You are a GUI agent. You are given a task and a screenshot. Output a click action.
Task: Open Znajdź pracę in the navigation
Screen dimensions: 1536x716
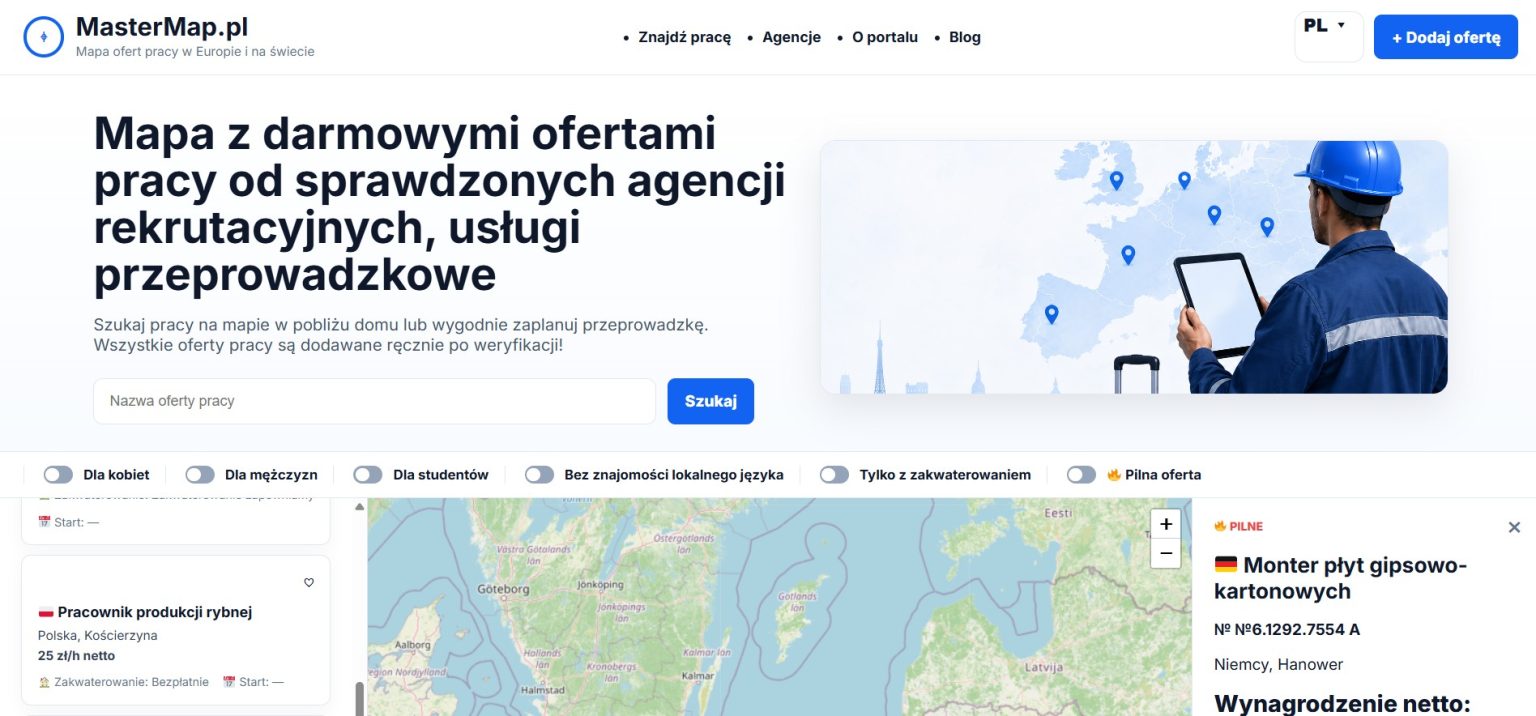coord(685,37)
